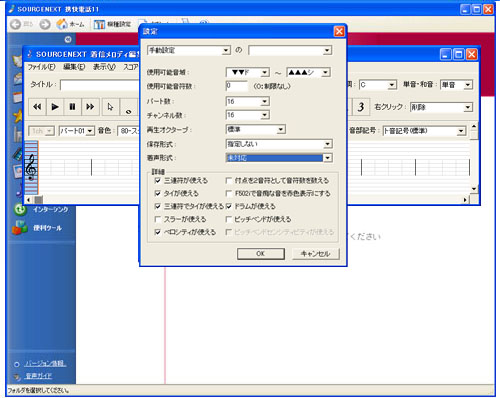
Task: Open the 表示(V) menu
Action: pos(104,67)
